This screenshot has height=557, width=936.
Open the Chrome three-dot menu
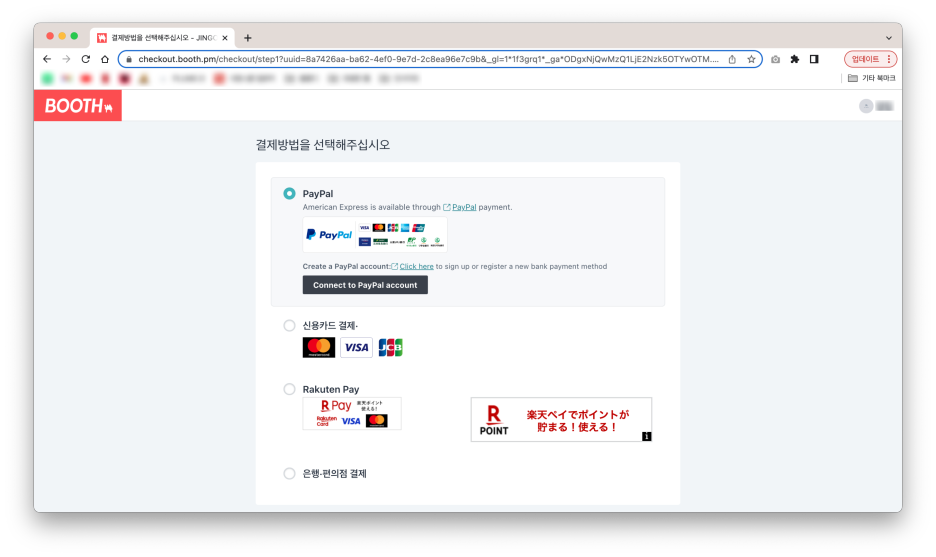[x=889, y=59]
